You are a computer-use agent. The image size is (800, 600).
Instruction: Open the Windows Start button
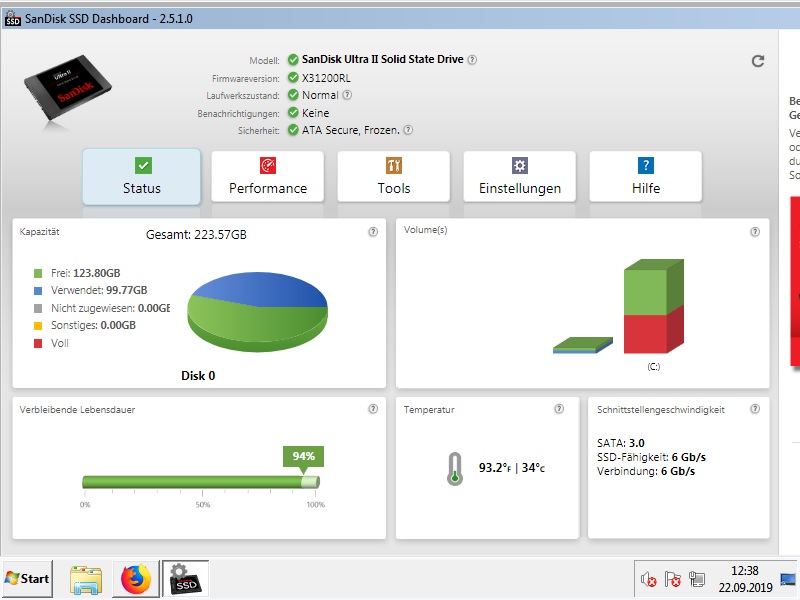pos(28,579)
